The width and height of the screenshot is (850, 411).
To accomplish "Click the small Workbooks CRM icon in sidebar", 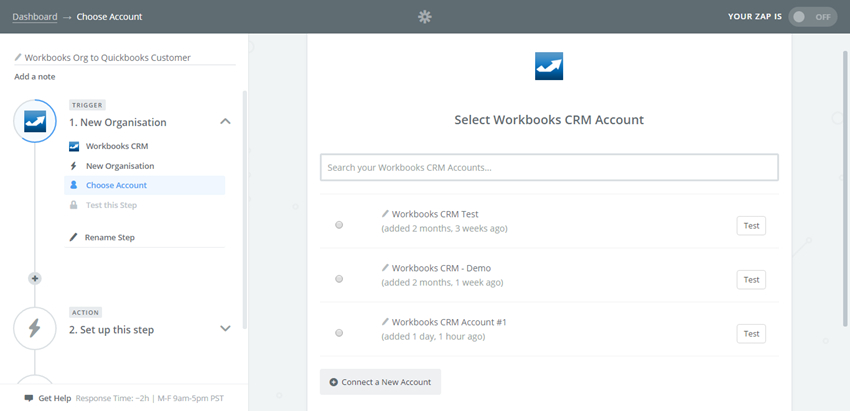I will coord(74,146).
